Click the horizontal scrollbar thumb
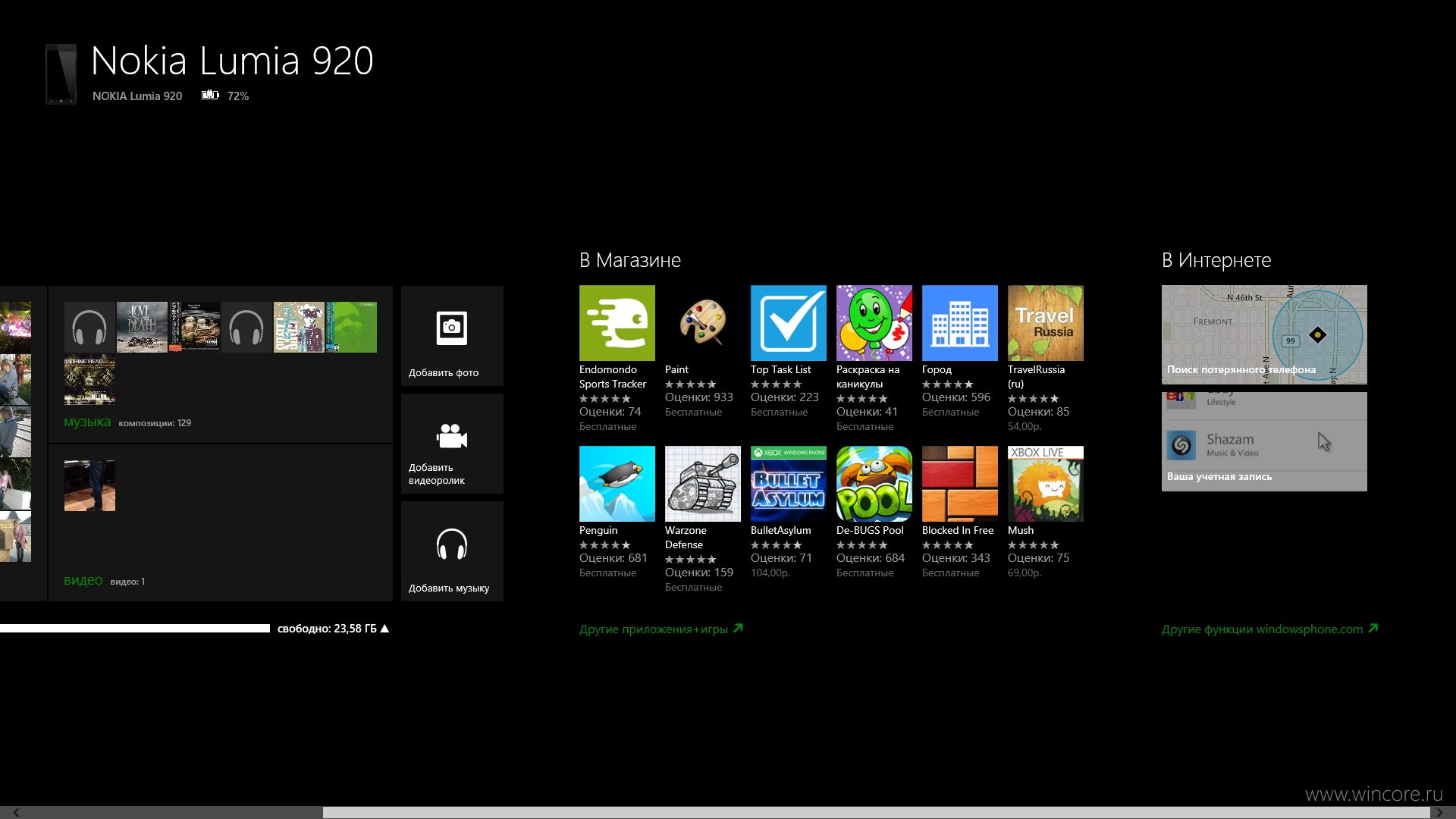Image resolution: width=1456 pixels, height=819 pixels. (x=876, y=812)
